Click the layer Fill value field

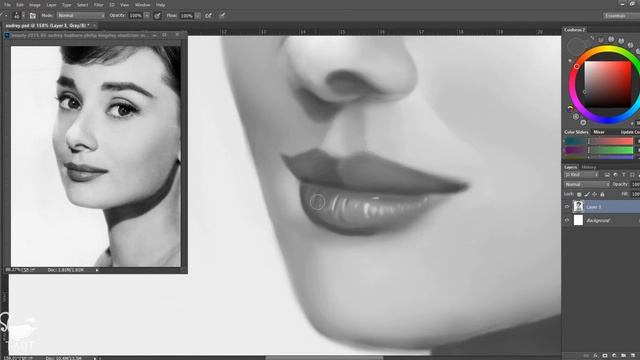coord(636,194)
